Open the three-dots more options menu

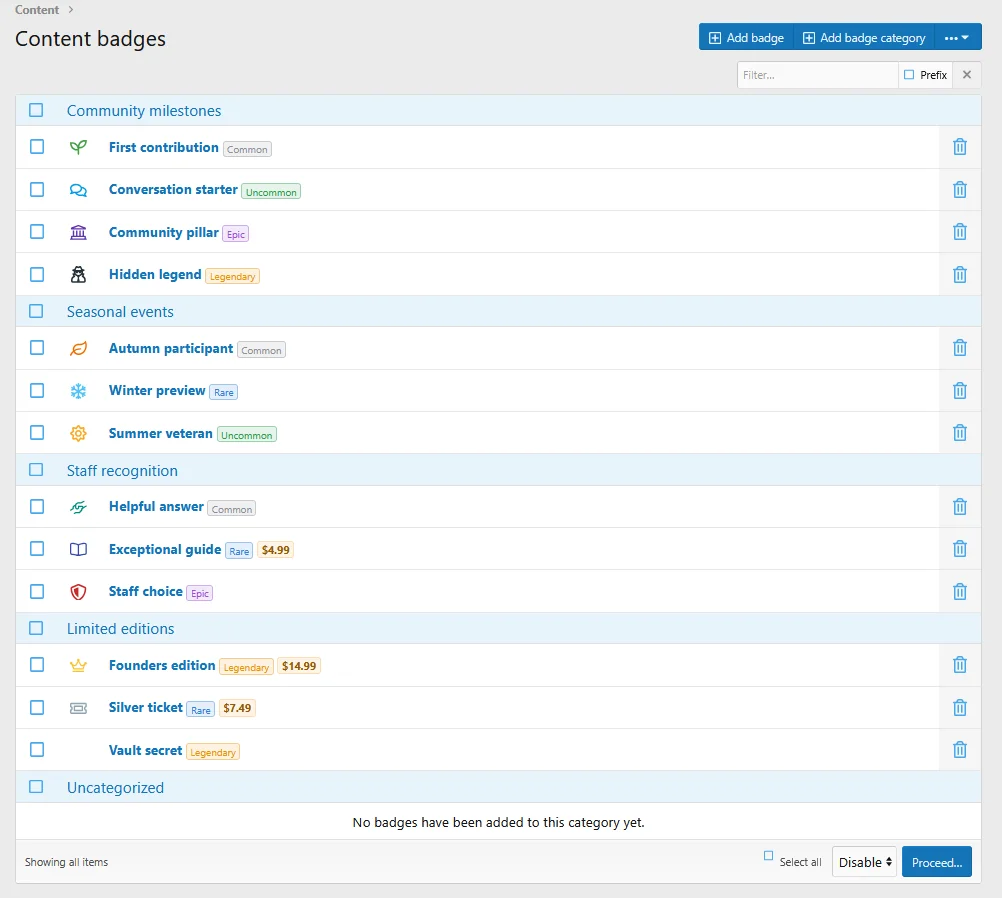[957, 38]
